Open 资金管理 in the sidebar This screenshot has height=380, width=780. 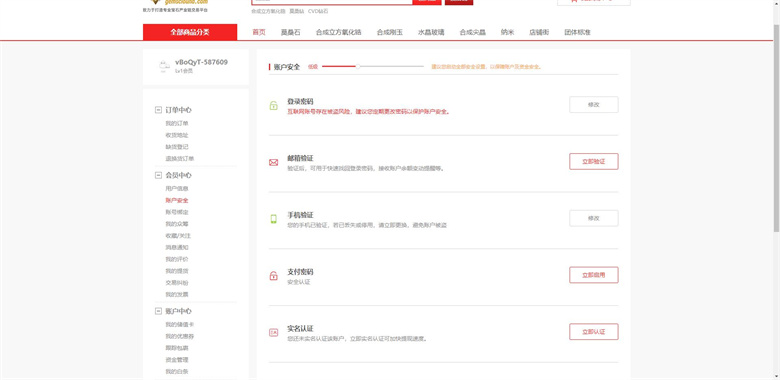pos(177,360)
